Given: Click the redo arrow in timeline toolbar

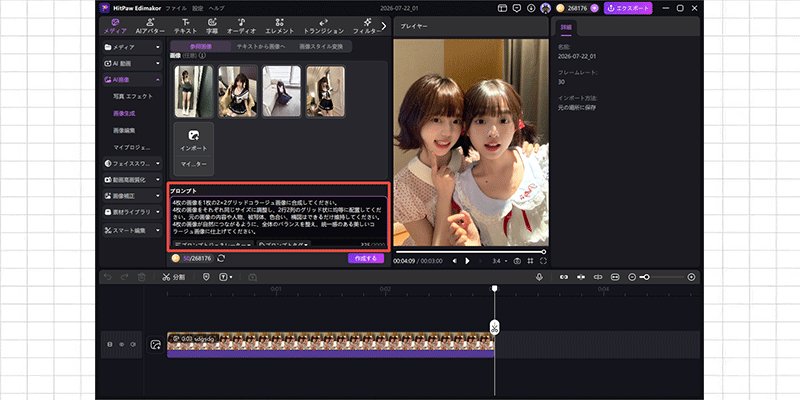Looking at the screenshot, I should point(125,277).
